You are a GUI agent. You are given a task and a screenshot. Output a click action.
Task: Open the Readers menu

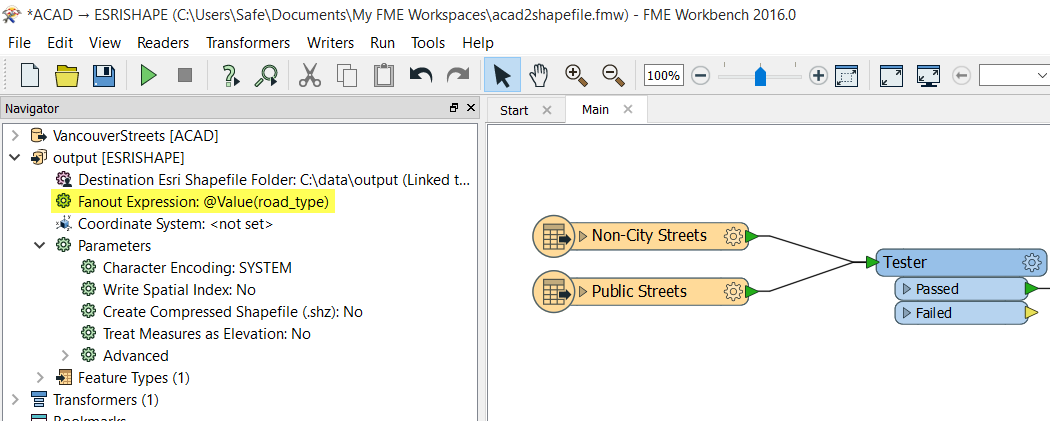163,43
